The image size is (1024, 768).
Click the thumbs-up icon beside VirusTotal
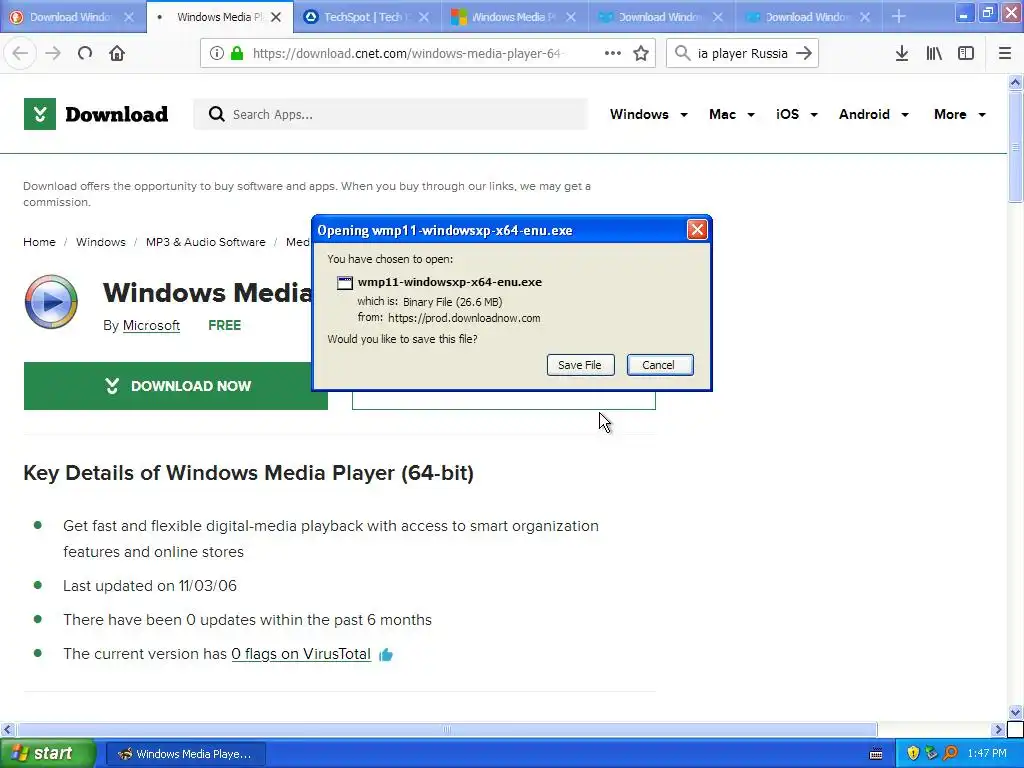point(386,654)
